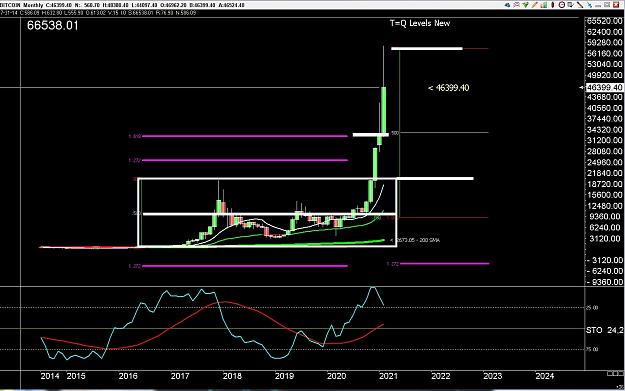Click the blue pin toolbar icon
The width and height of the screenshot is (625, 391).
589,5
